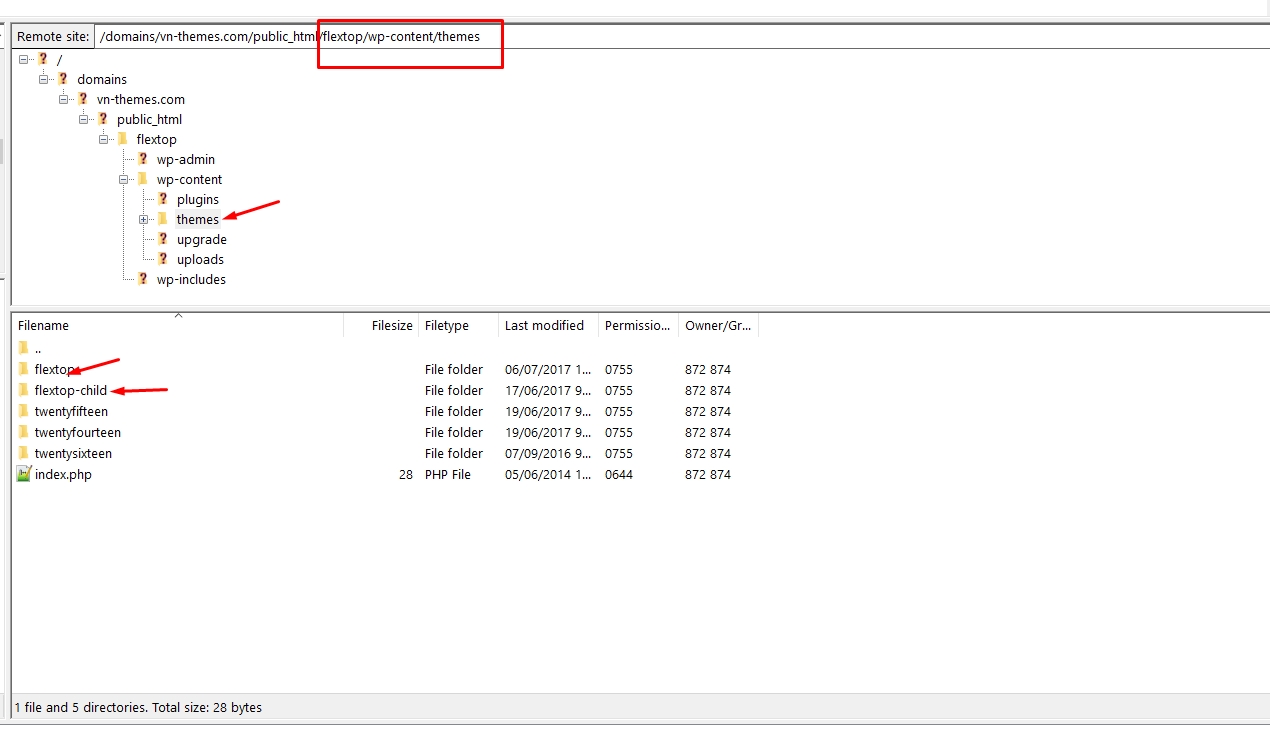Click the flextop folder icon in file list
Screen dimensions: 1270x745
pos(24,369)
